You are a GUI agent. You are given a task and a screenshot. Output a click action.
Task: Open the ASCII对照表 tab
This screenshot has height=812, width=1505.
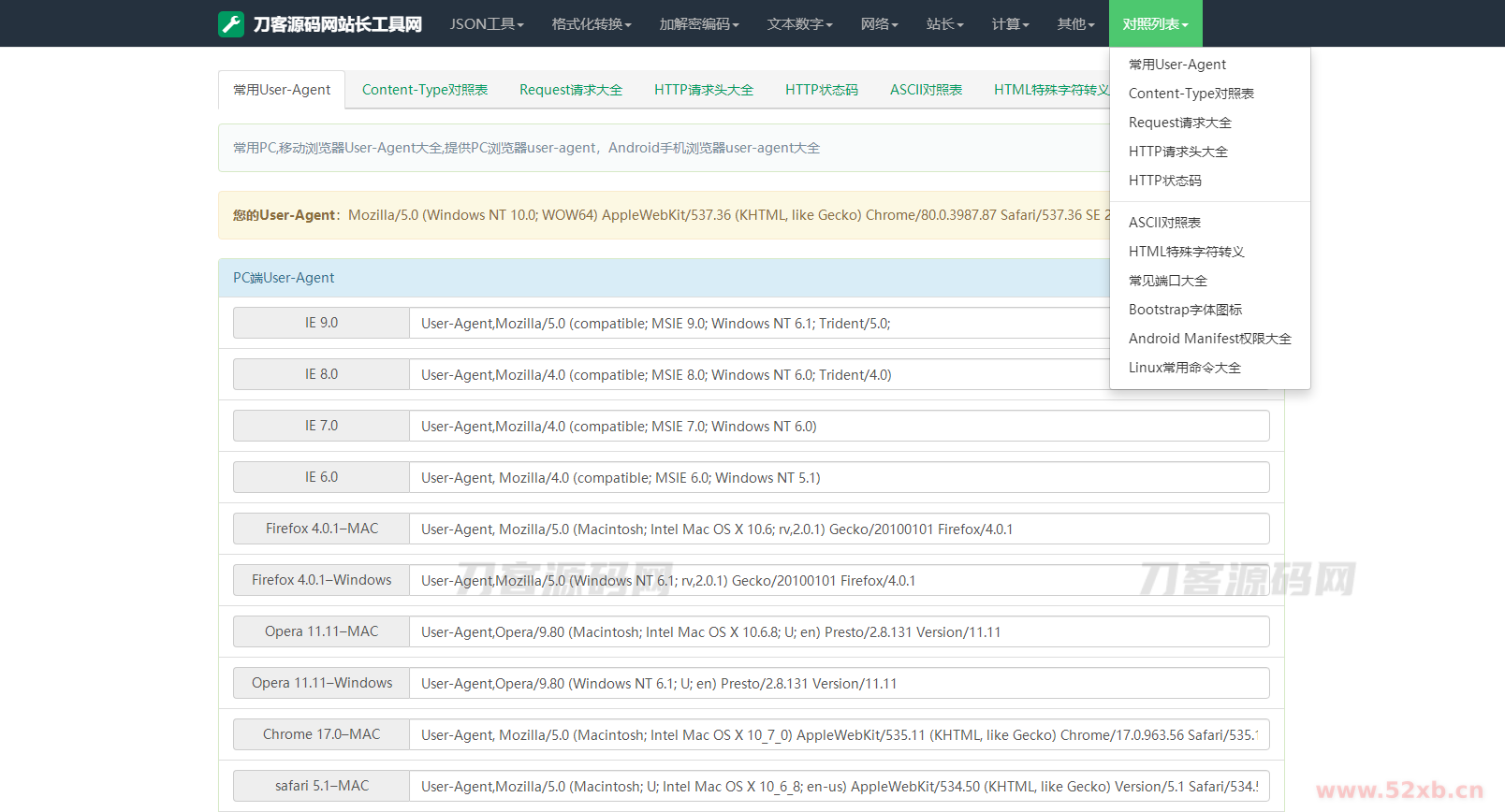click(926, 90)
